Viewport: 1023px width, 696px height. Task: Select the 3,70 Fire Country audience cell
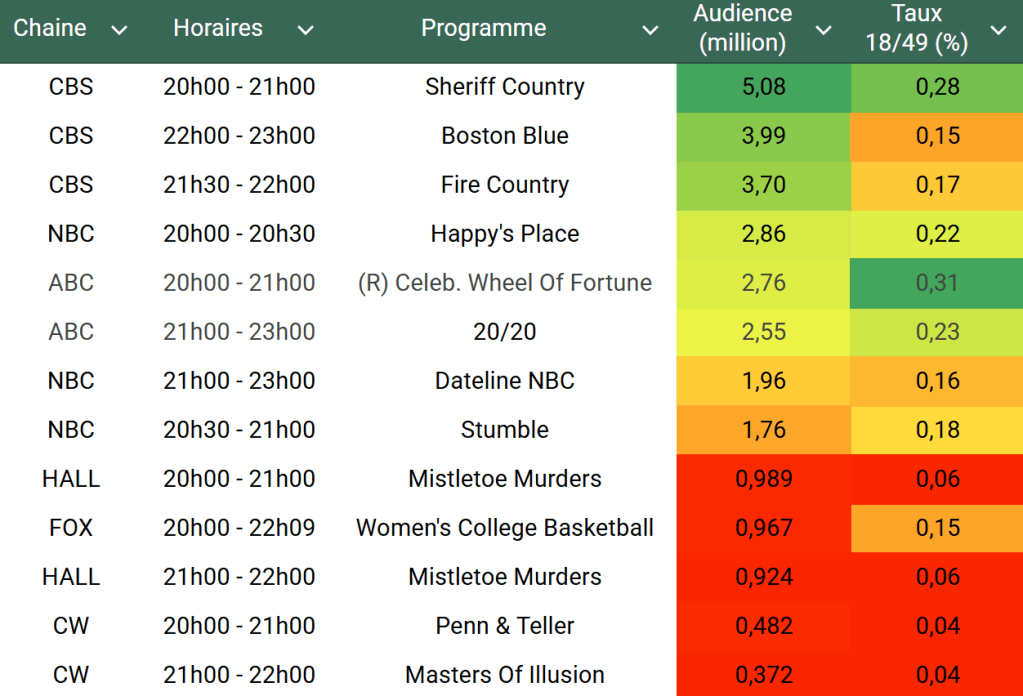(x=764, y=185)
